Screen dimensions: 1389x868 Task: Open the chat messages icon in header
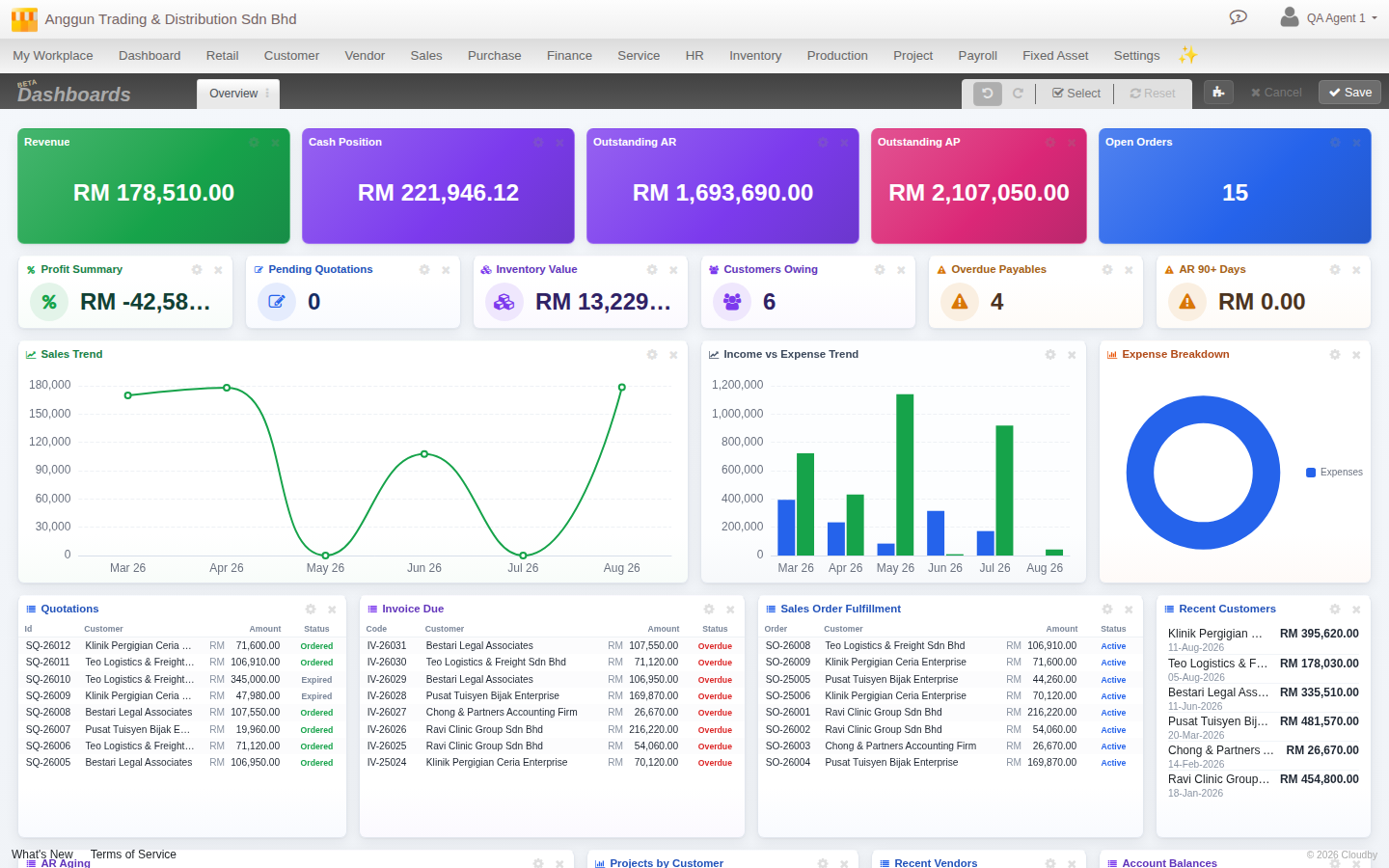click(x=1239, y=17)
